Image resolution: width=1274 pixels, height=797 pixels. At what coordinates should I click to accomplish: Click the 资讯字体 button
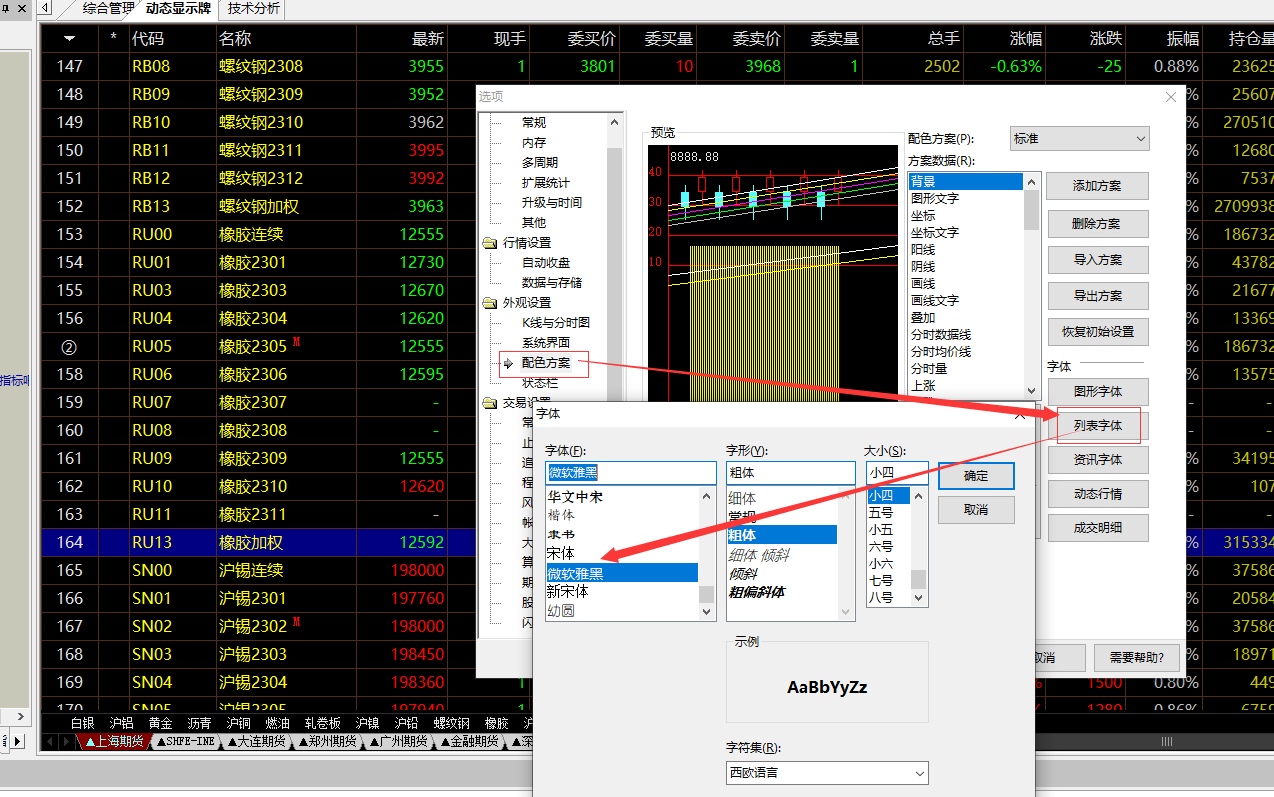[1097, 459]
